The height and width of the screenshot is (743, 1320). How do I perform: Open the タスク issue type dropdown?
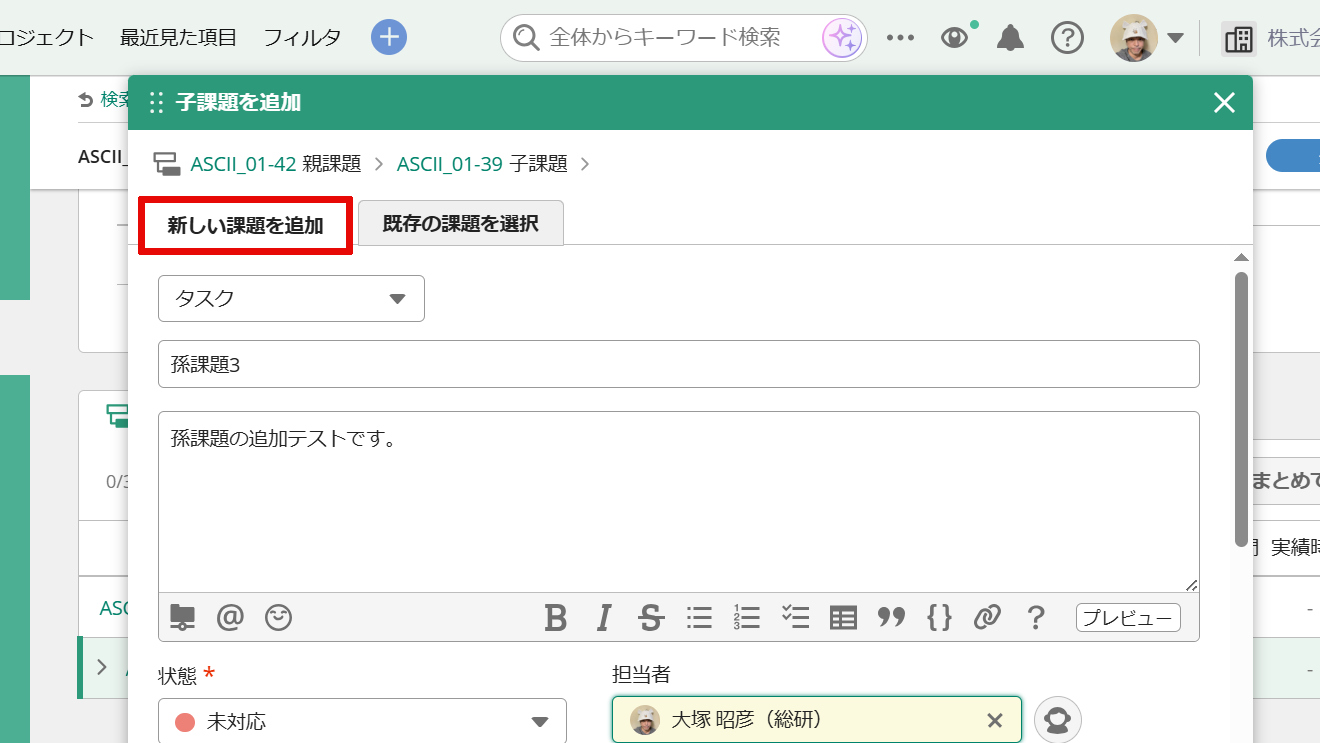pyautogui.click(x=291, y=298)
